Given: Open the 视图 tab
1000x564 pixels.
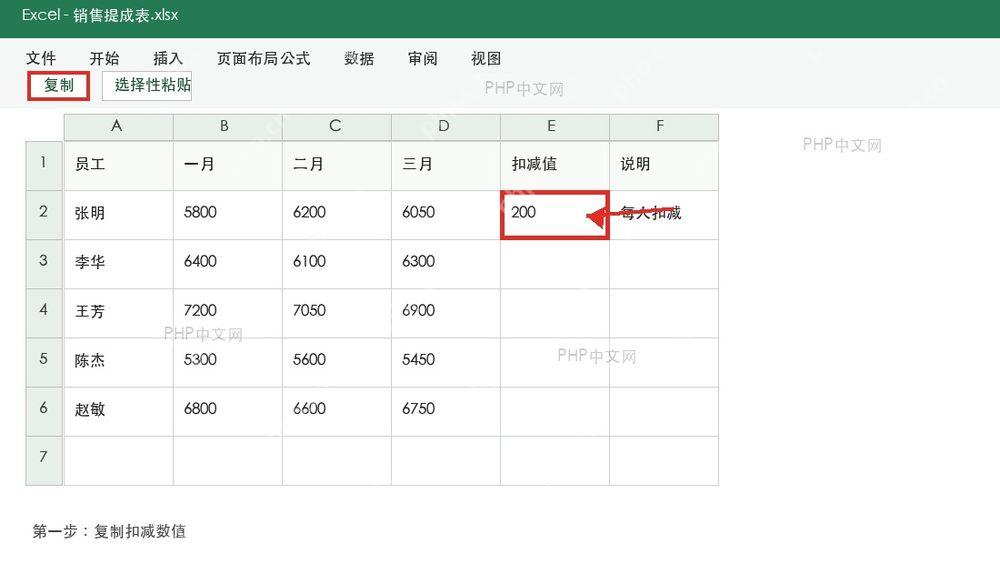Looking at the screenshot, I should click(486, 59).
